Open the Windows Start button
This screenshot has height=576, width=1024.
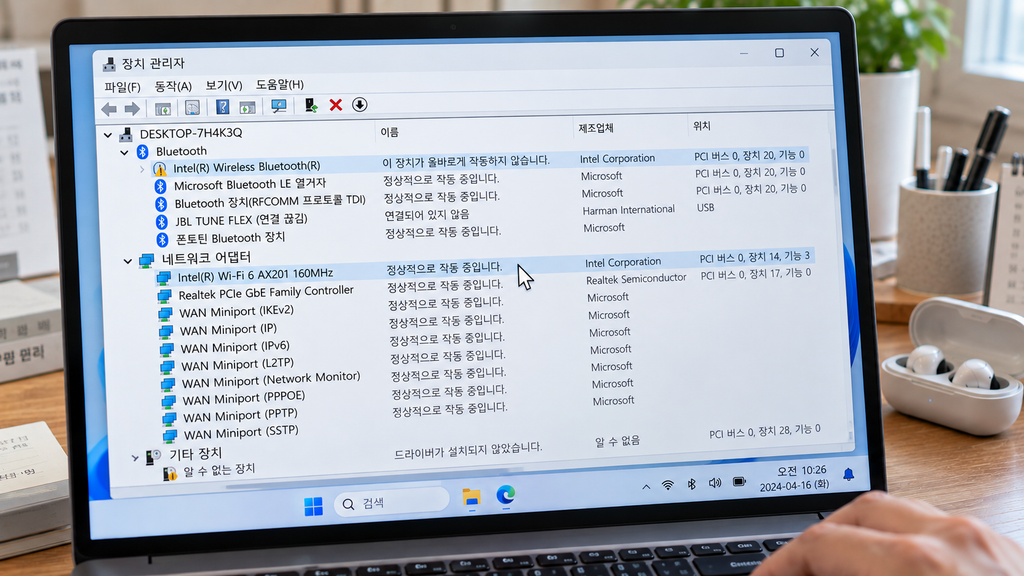[313, 506]
